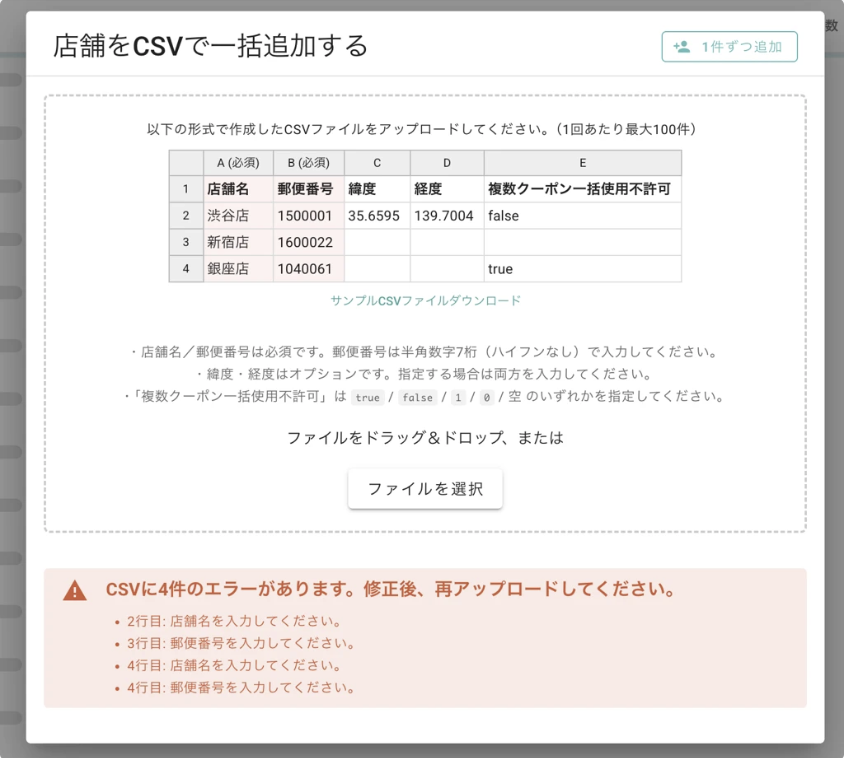Click the 'ファイルを選択' button

(x=425, y=489)
